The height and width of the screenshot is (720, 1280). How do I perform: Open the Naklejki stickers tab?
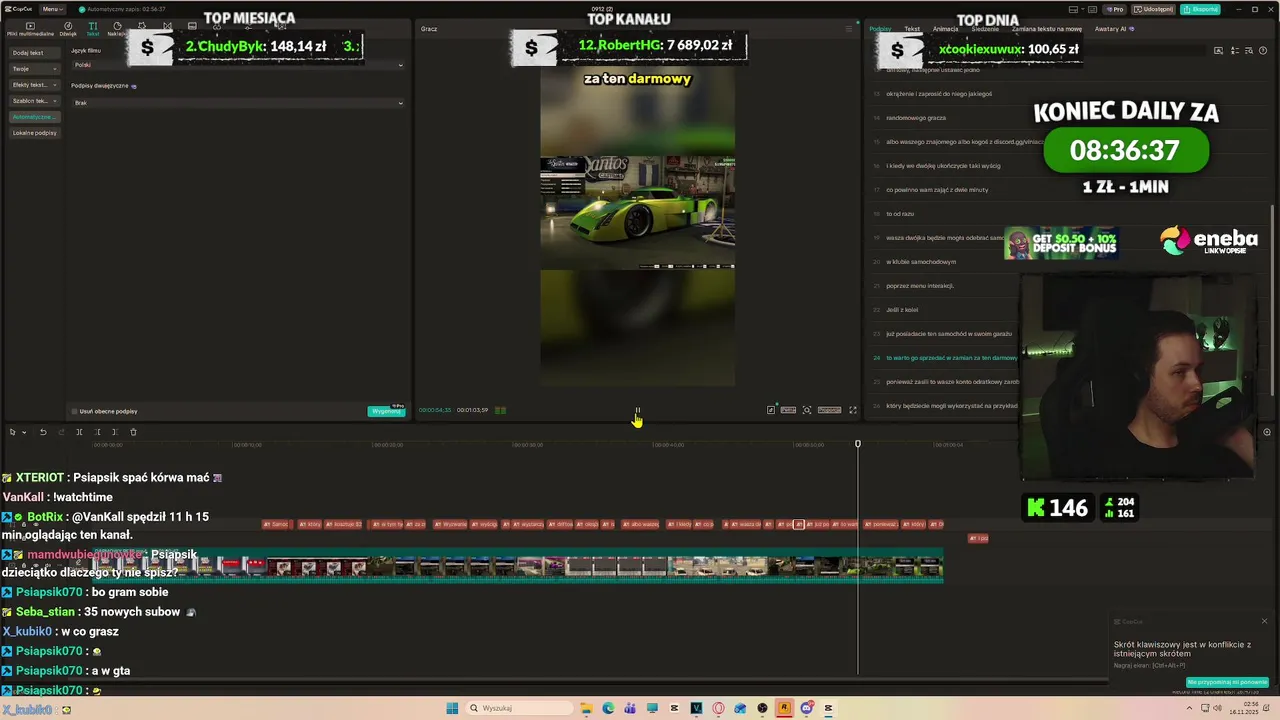click(x=117, y=29)
